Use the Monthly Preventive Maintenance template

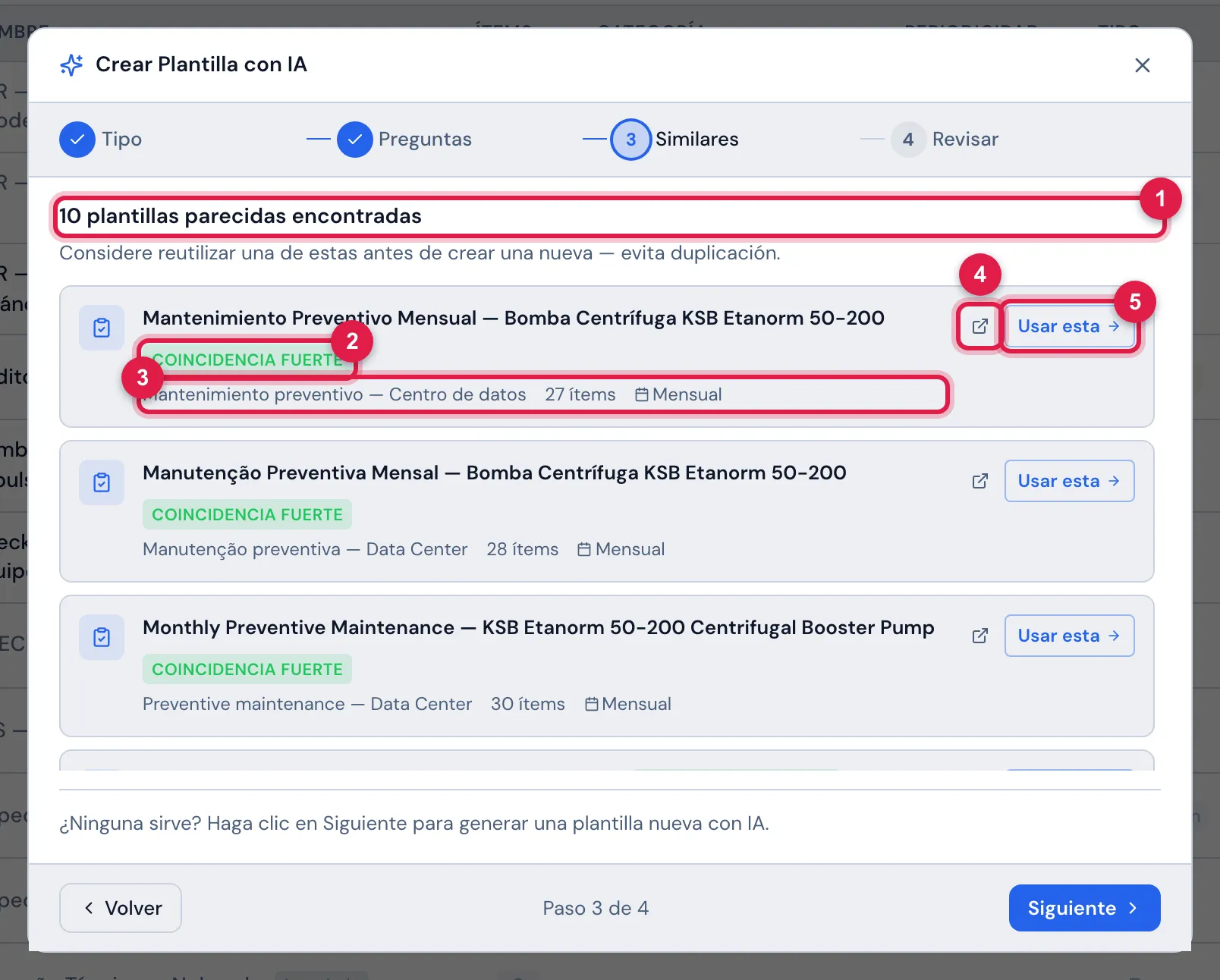point(1069,636)
